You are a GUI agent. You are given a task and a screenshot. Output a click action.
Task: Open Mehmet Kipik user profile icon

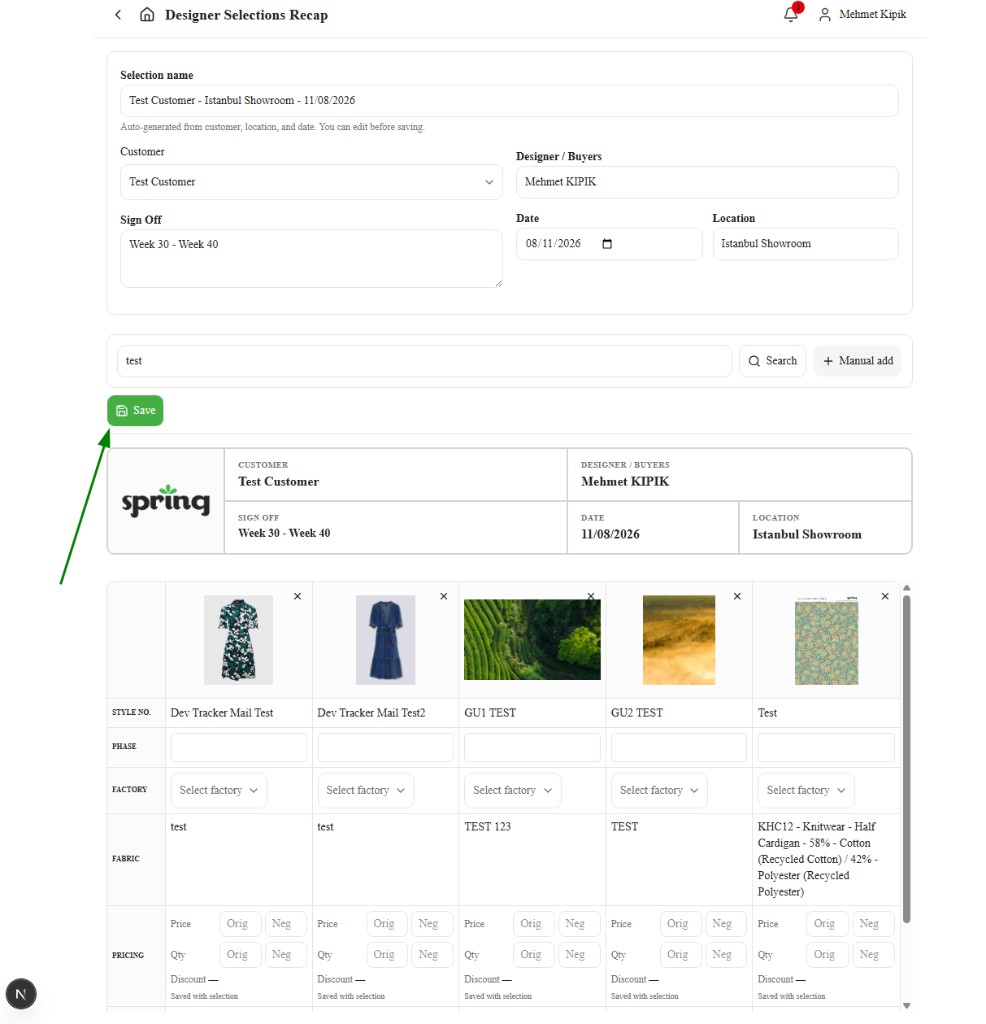[825, 14]
